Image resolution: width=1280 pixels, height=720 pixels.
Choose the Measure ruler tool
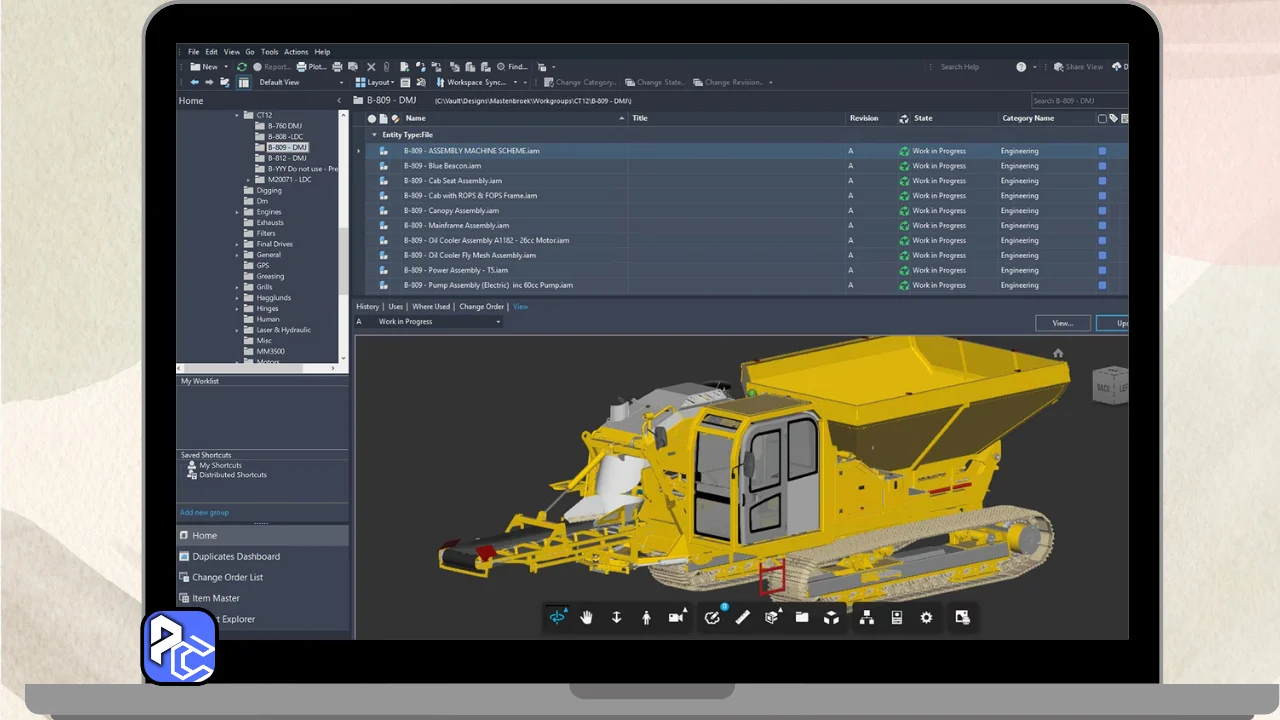click(742, 618)
